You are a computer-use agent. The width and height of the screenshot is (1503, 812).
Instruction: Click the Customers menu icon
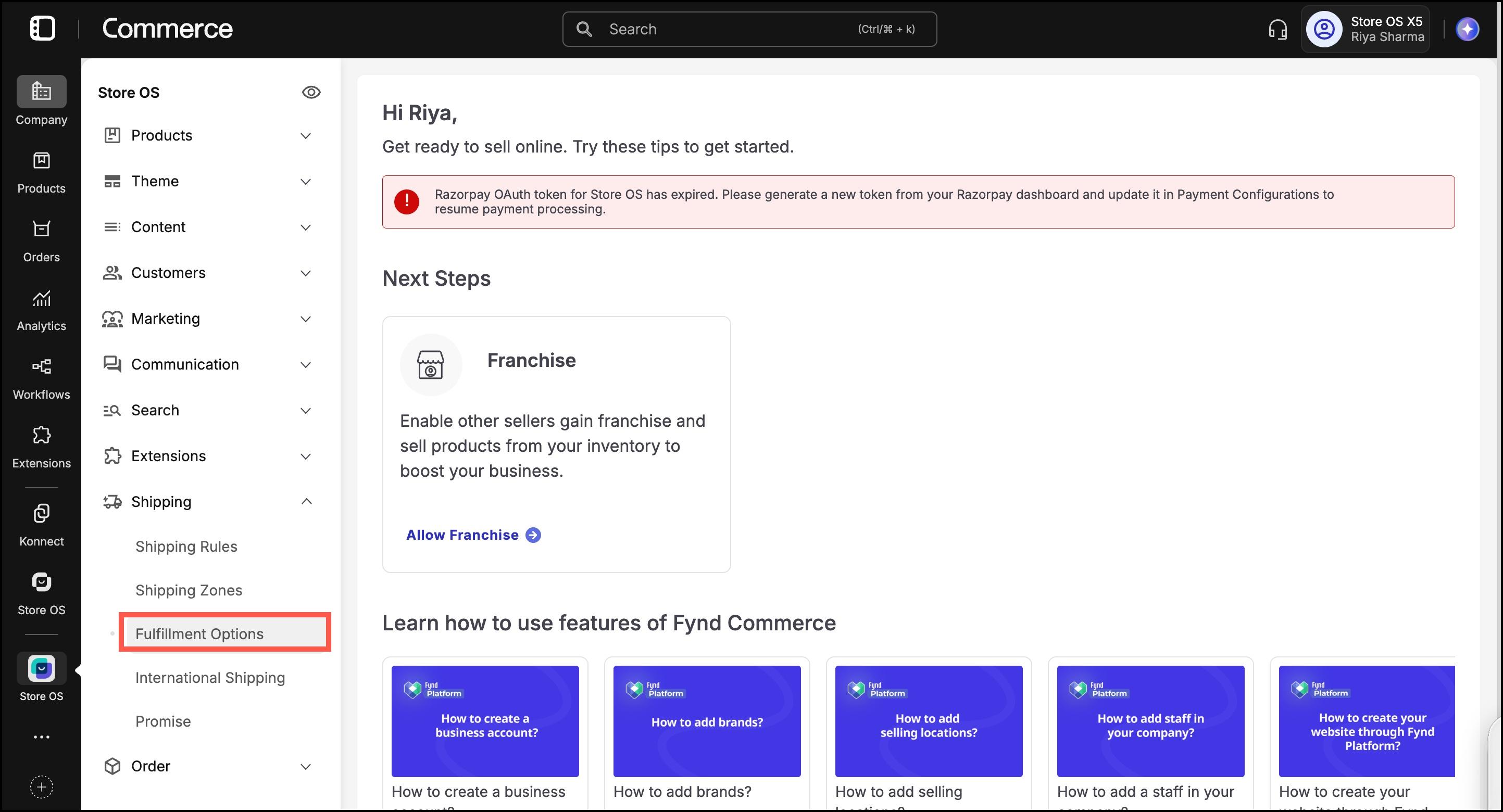(112, 272)
